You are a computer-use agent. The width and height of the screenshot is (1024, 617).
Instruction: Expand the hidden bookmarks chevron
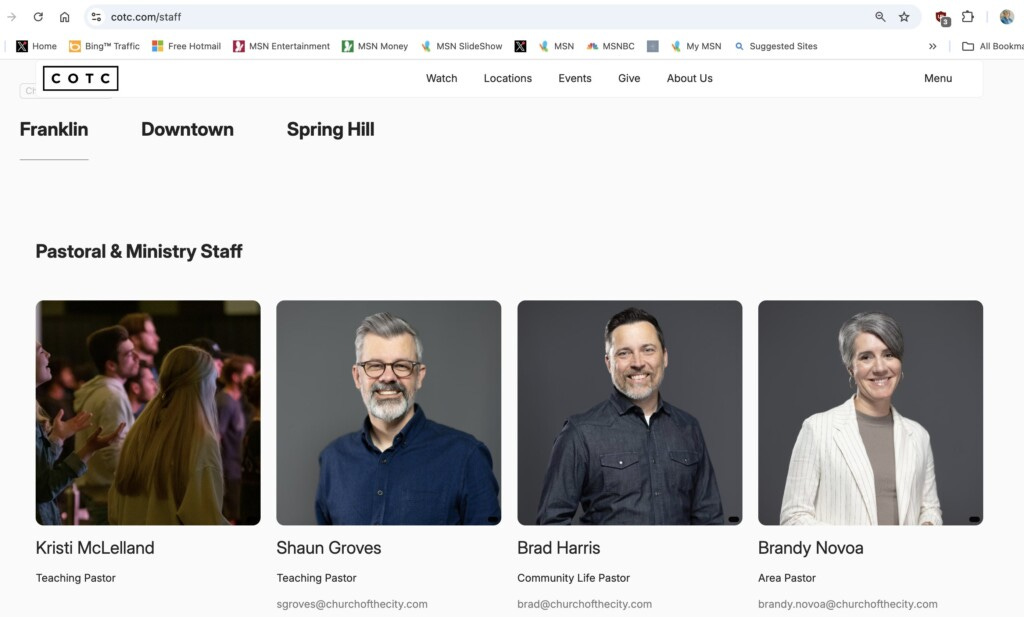(x=933, y=46)
